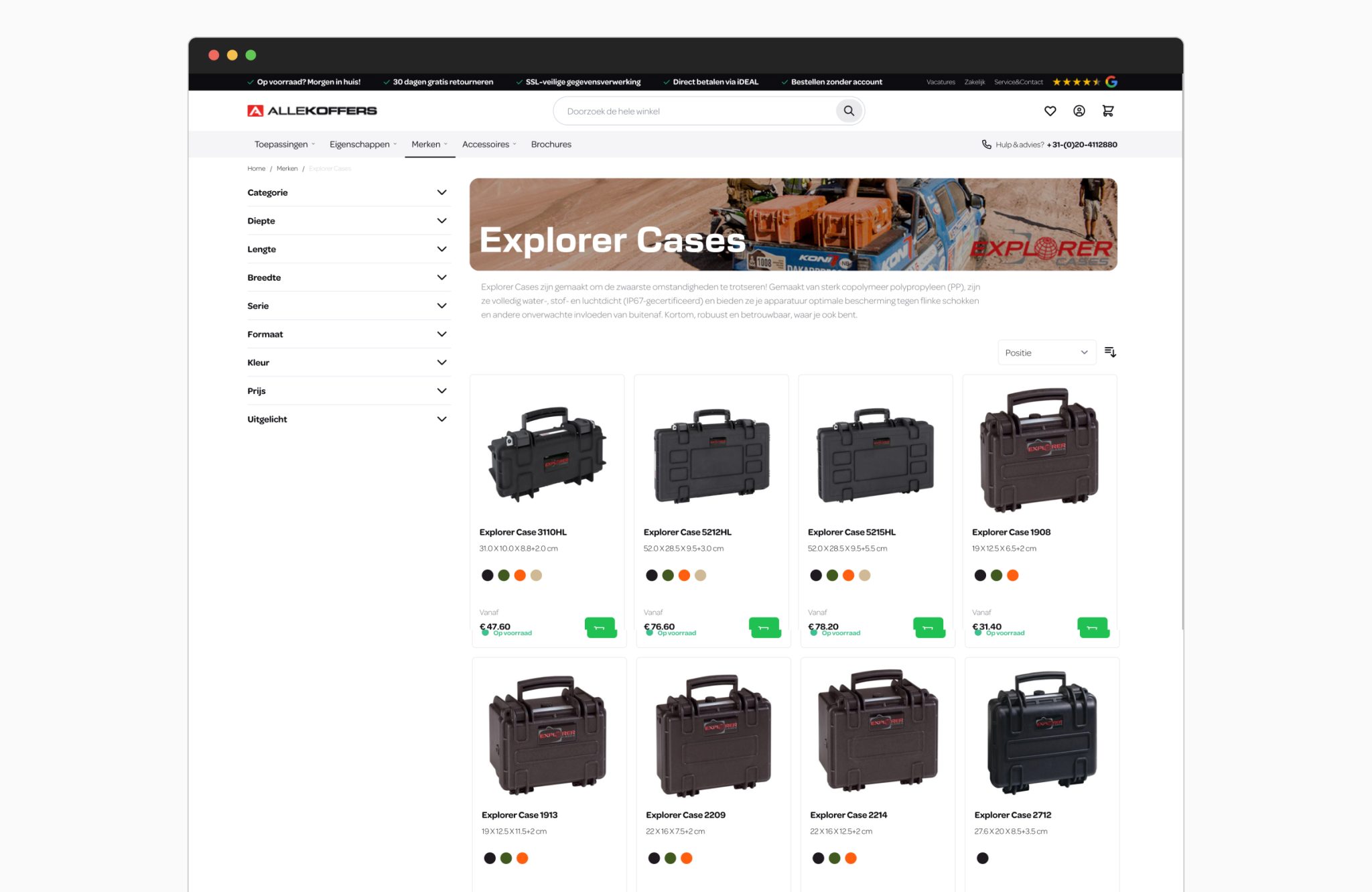Open the wishlist heart icon

click(x=1050, y=111)
